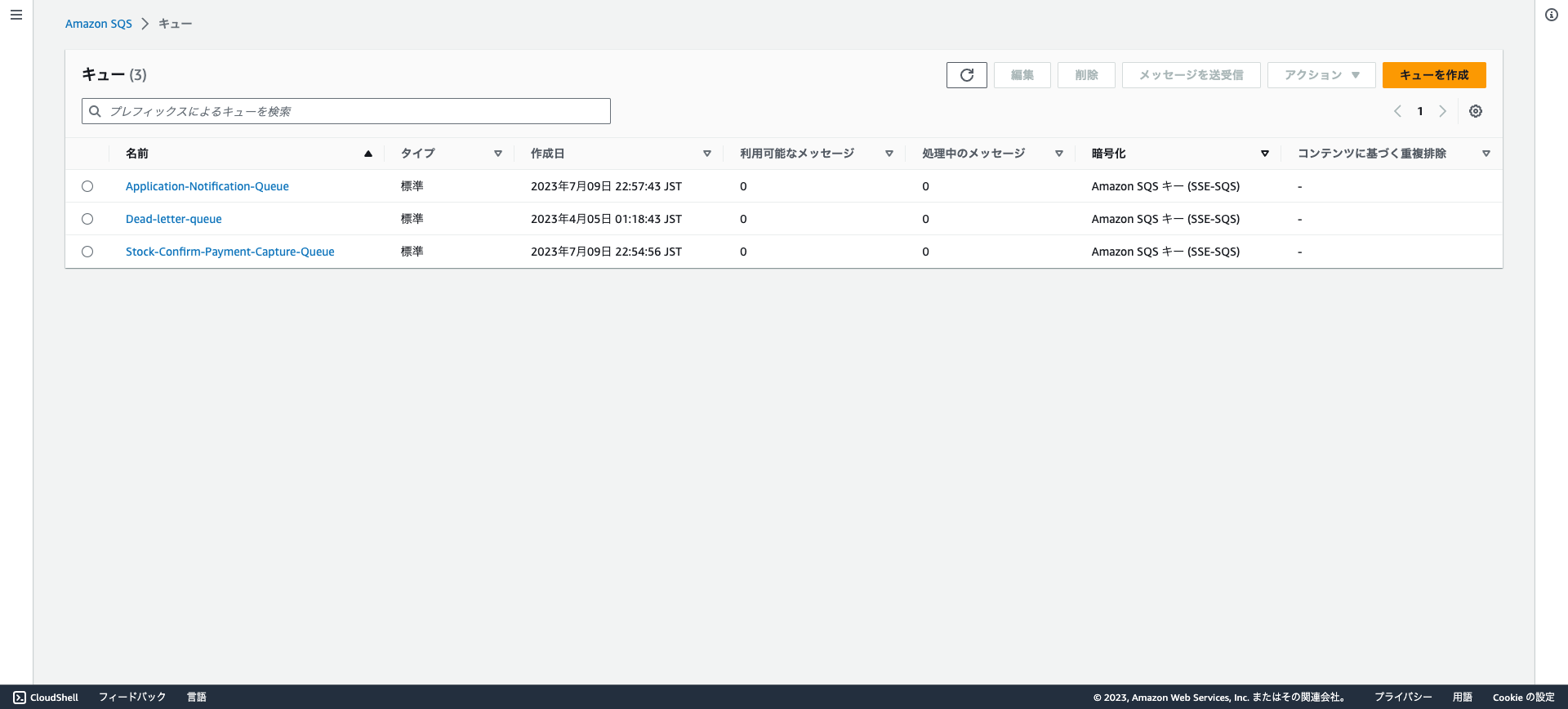Go to next page arrow
Image resolution: width=1568 pixels, height=709 pixels.
1443,111
